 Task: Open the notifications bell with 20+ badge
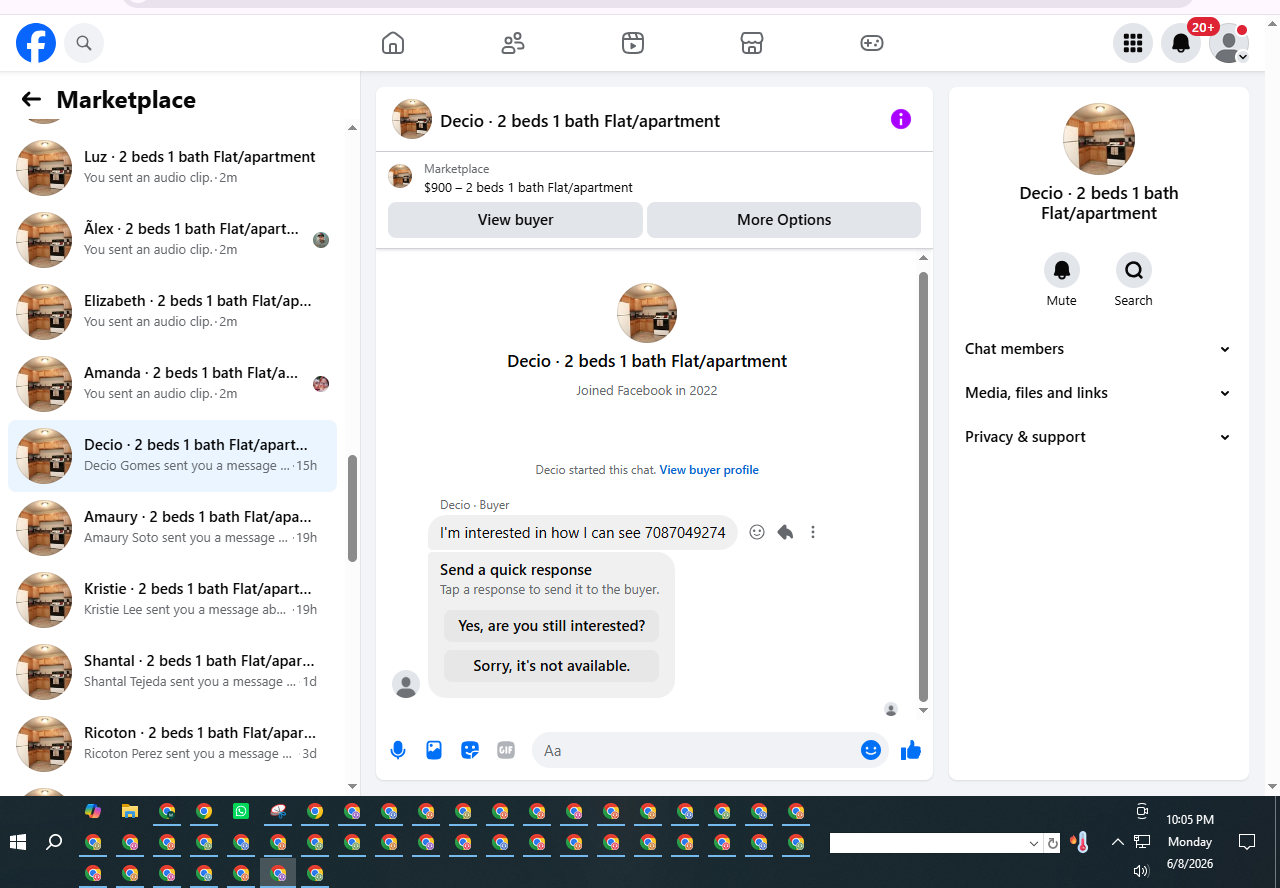click(x=1181, y=43)
